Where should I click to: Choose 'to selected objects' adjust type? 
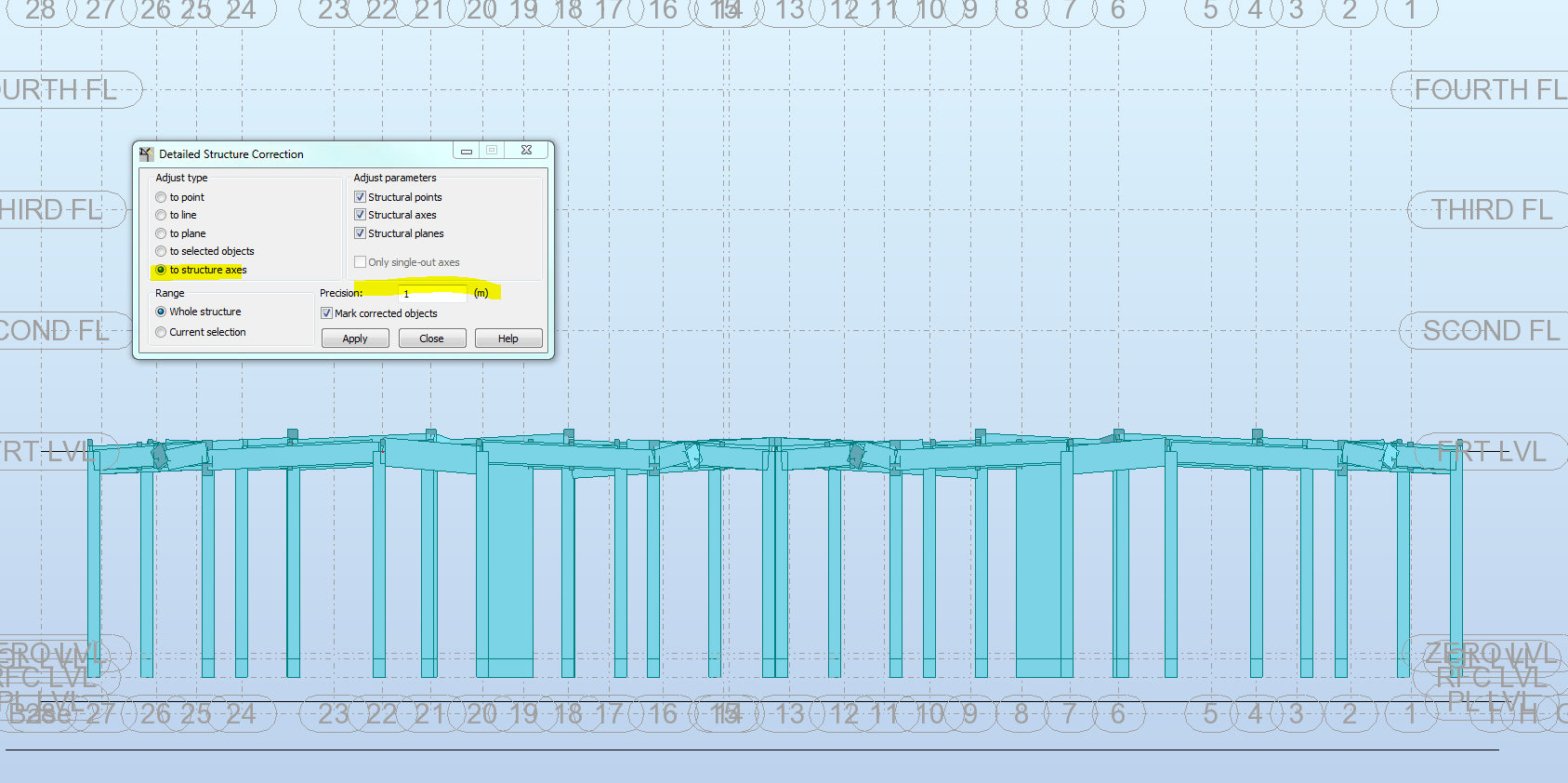161,251
